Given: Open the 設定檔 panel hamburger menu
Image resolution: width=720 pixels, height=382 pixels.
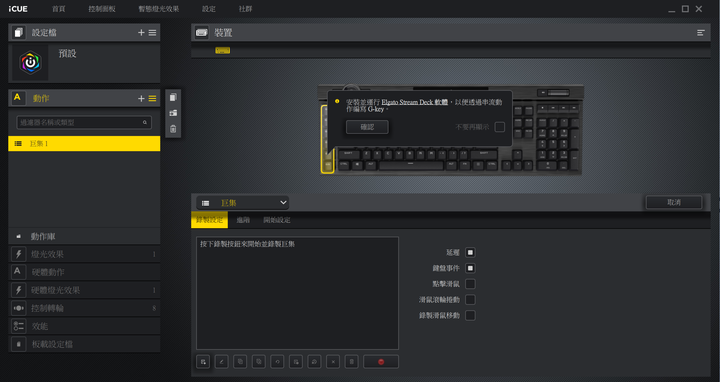Looking at the screenshot, I should pos(152,33).
